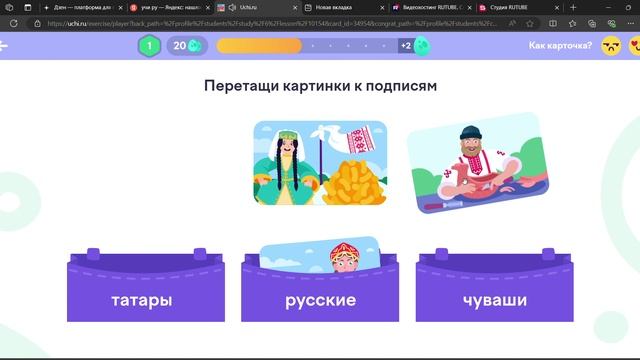The image size is (640, 360).
Task: Click the 'Перетащи картинки к подписям' heading
Action: point(320,86)
